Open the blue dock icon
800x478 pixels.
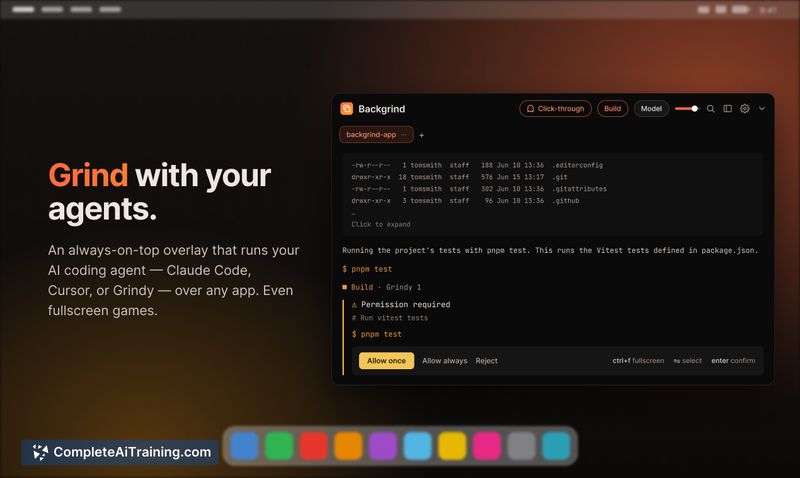[x=244, y=446]
